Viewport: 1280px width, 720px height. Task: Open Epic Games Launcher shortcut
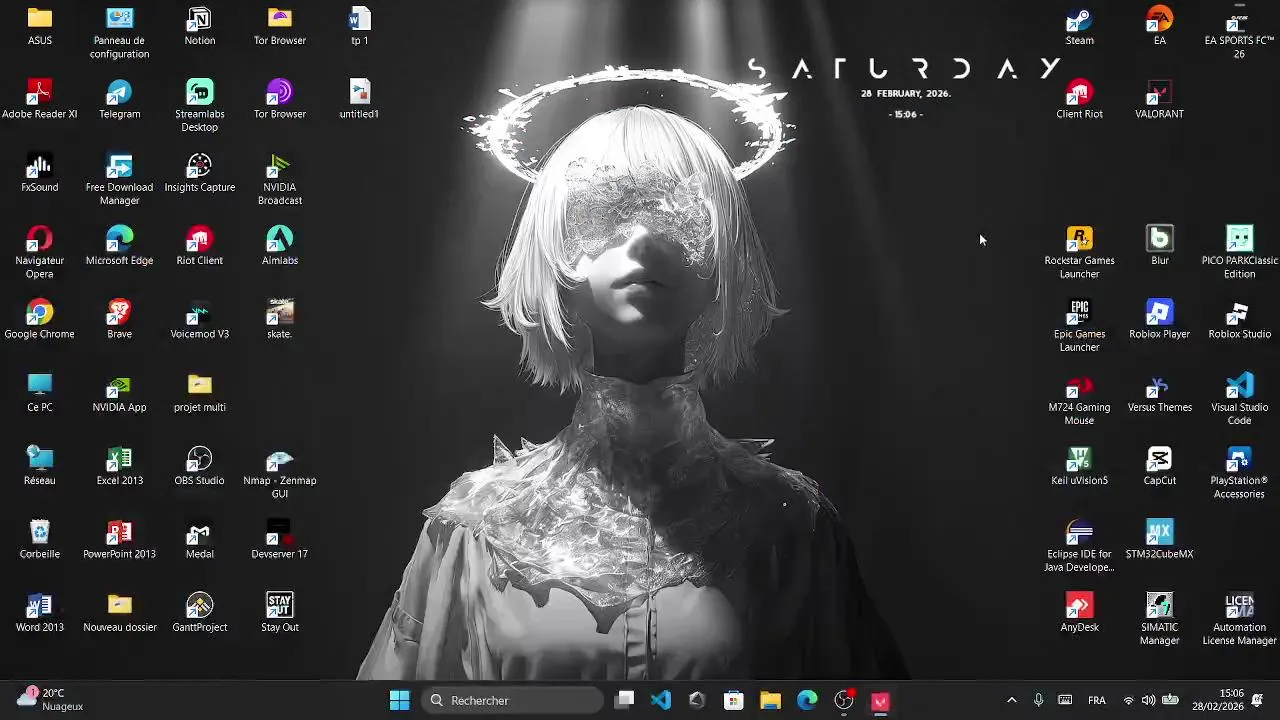1079,326
